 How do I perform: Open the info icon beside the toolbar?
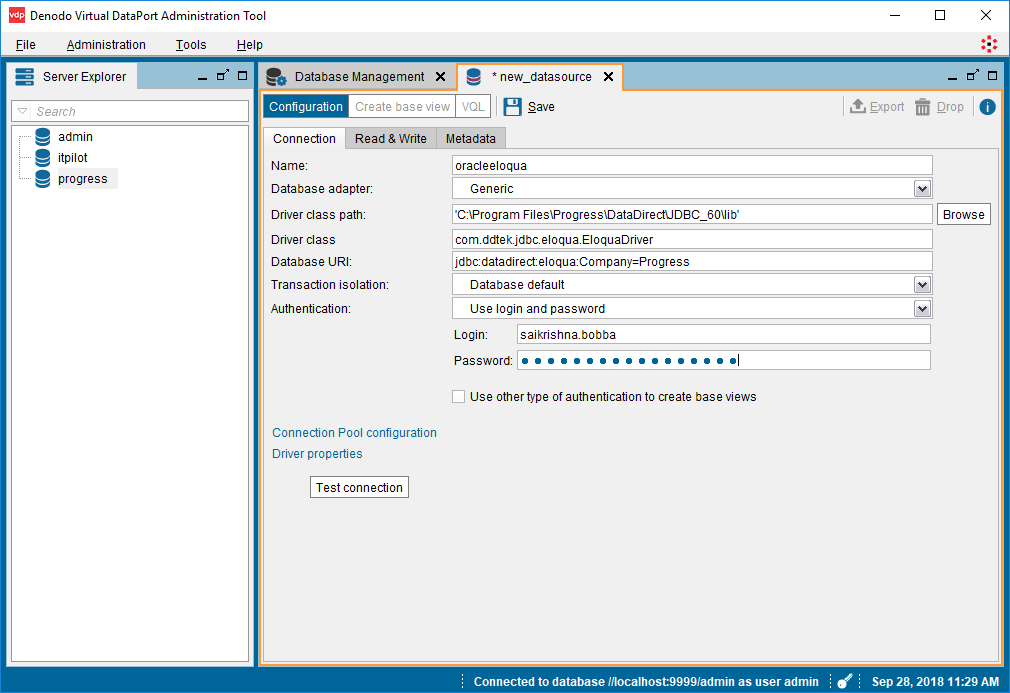coord(987,106)
